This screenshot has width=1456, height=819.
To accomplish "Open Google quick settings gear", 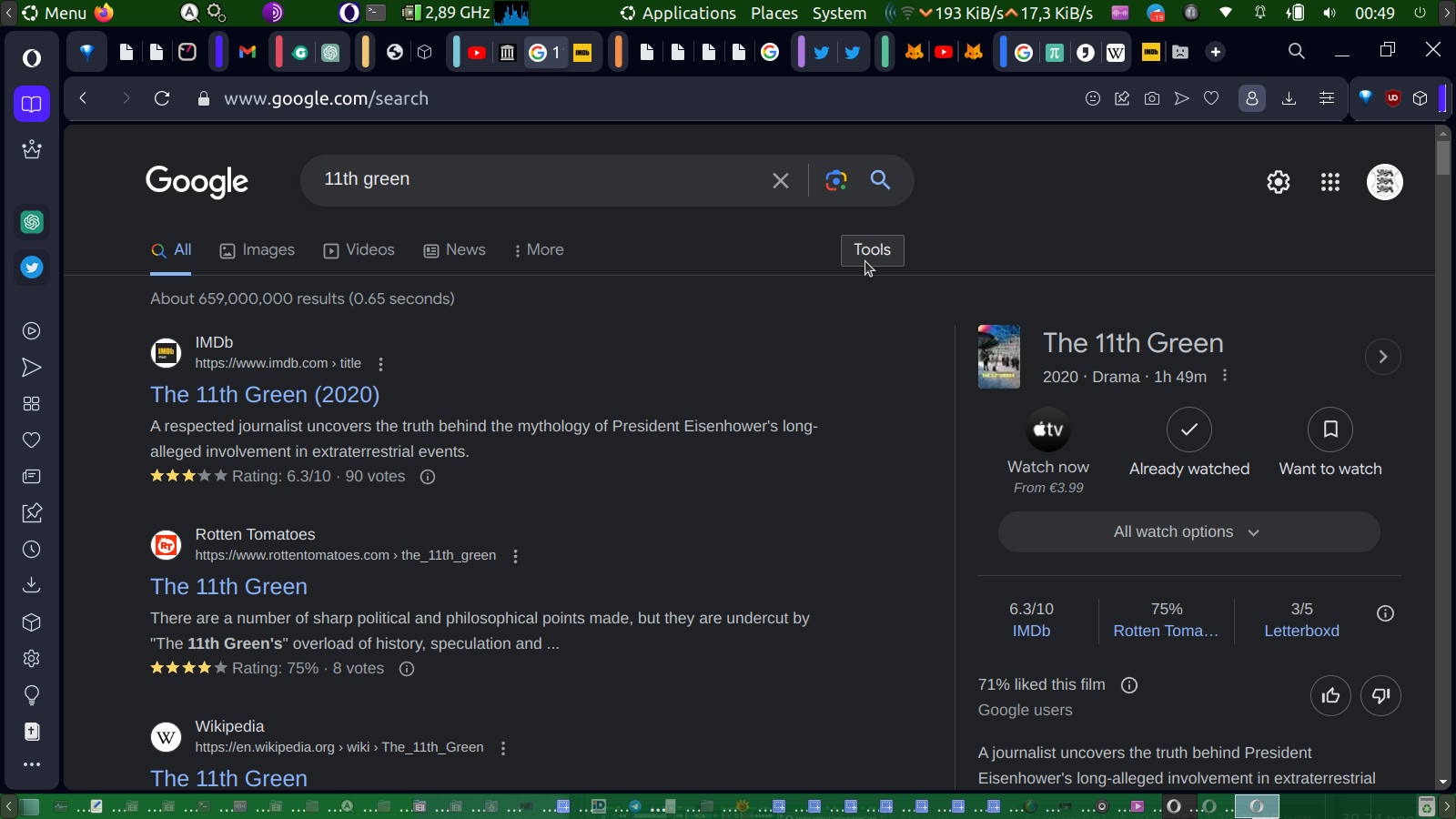I will (1279, 183).
